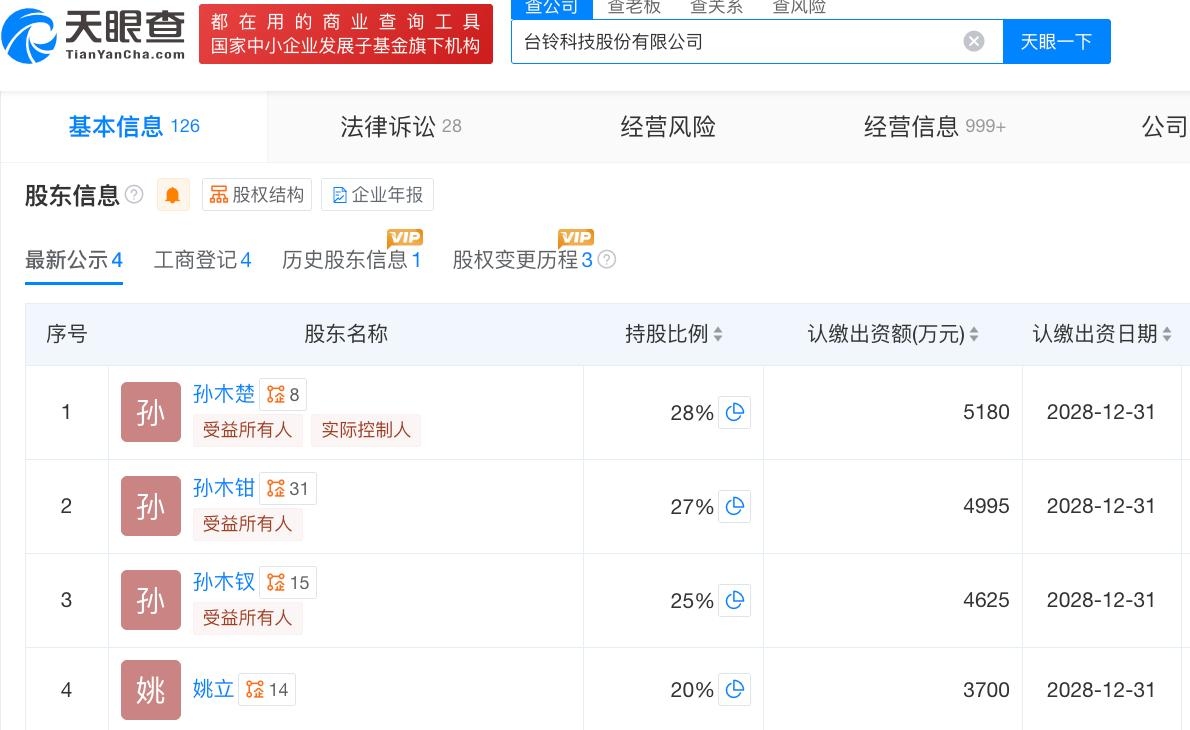This screenshot has width=1190, height=730.
Task: Click the 天眼一下 search button
Action: pos(1056,41)
